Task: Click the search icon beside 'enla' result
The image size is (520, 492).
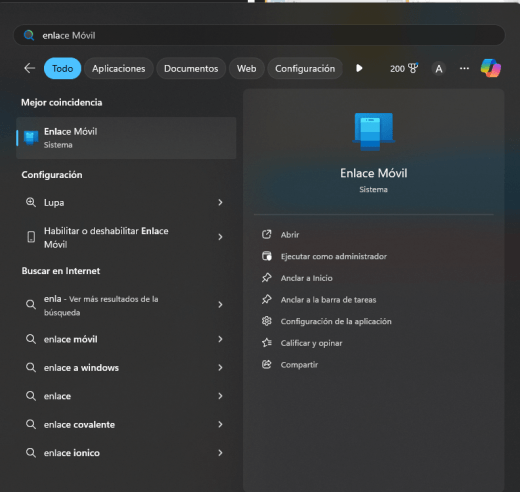Action: tap(31, 305)
